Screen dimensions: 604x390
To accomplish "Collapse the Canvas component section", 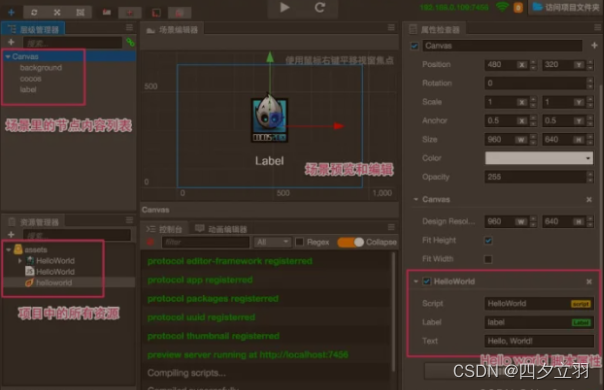I will point(416,200).
